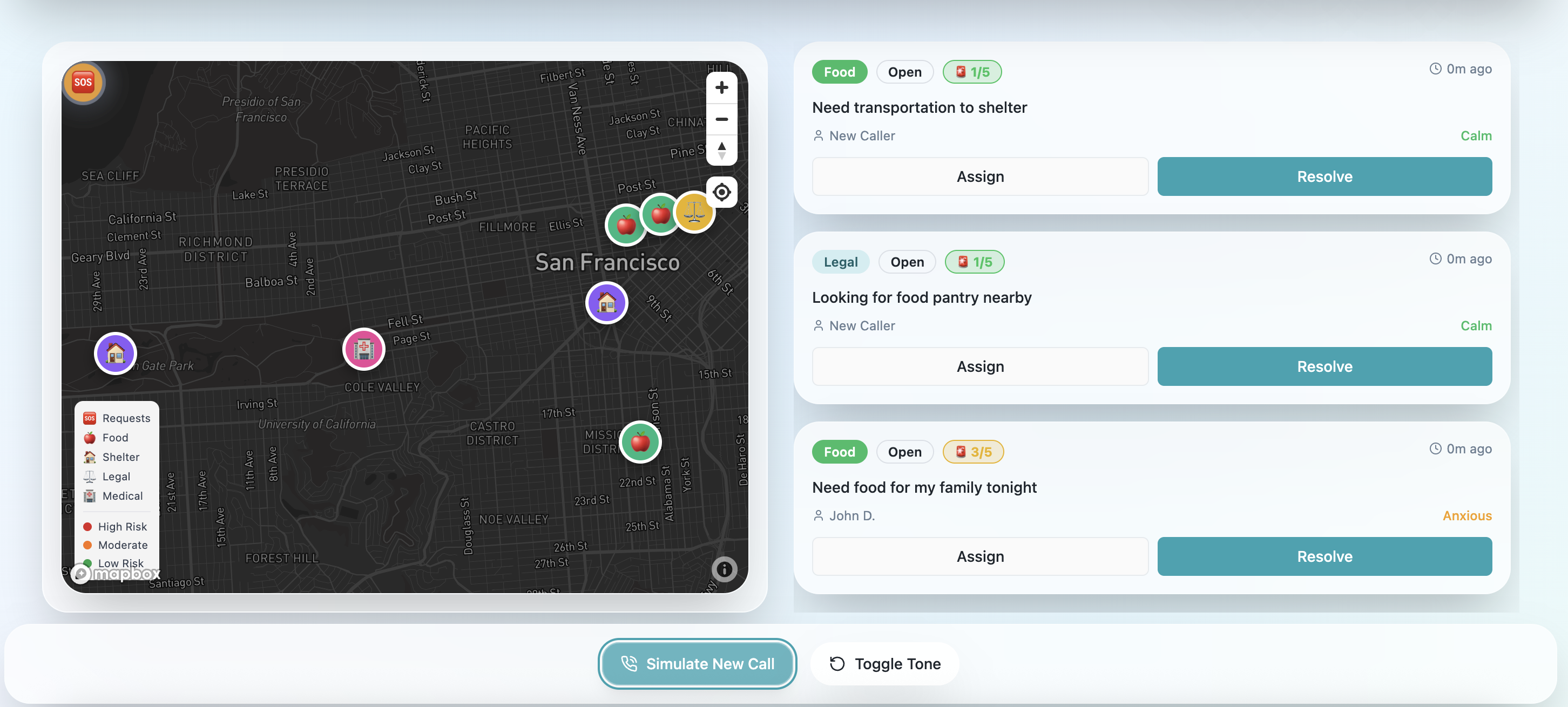Zoom out on the map
Screen dimensions: 1568x707
(721, 119)
